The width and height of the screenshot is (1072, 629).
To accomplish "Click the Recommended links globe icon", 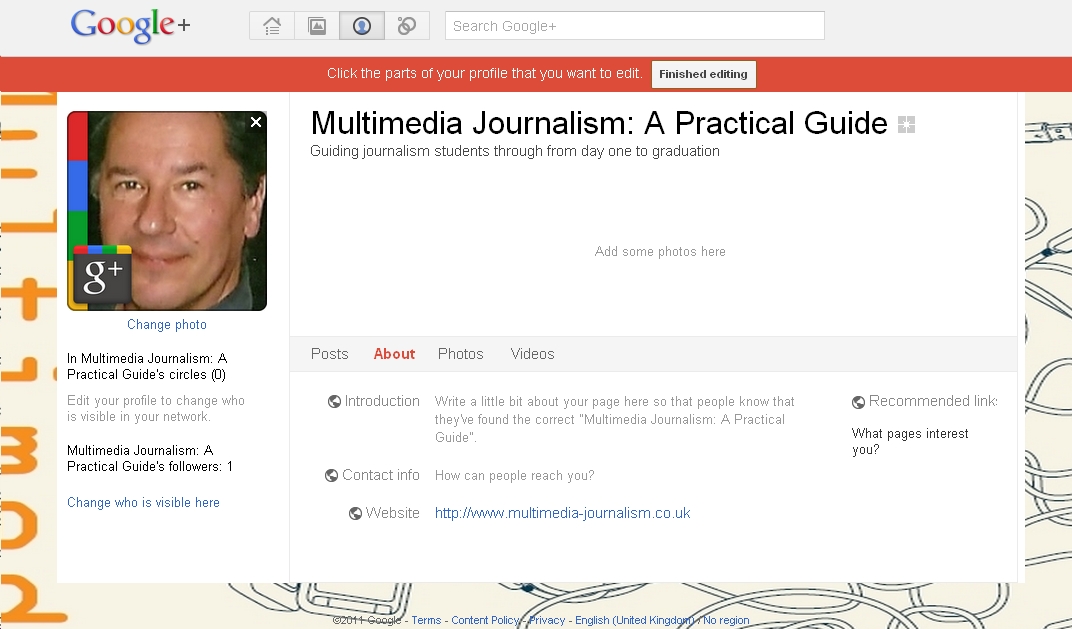I will [x=858, y=402].
